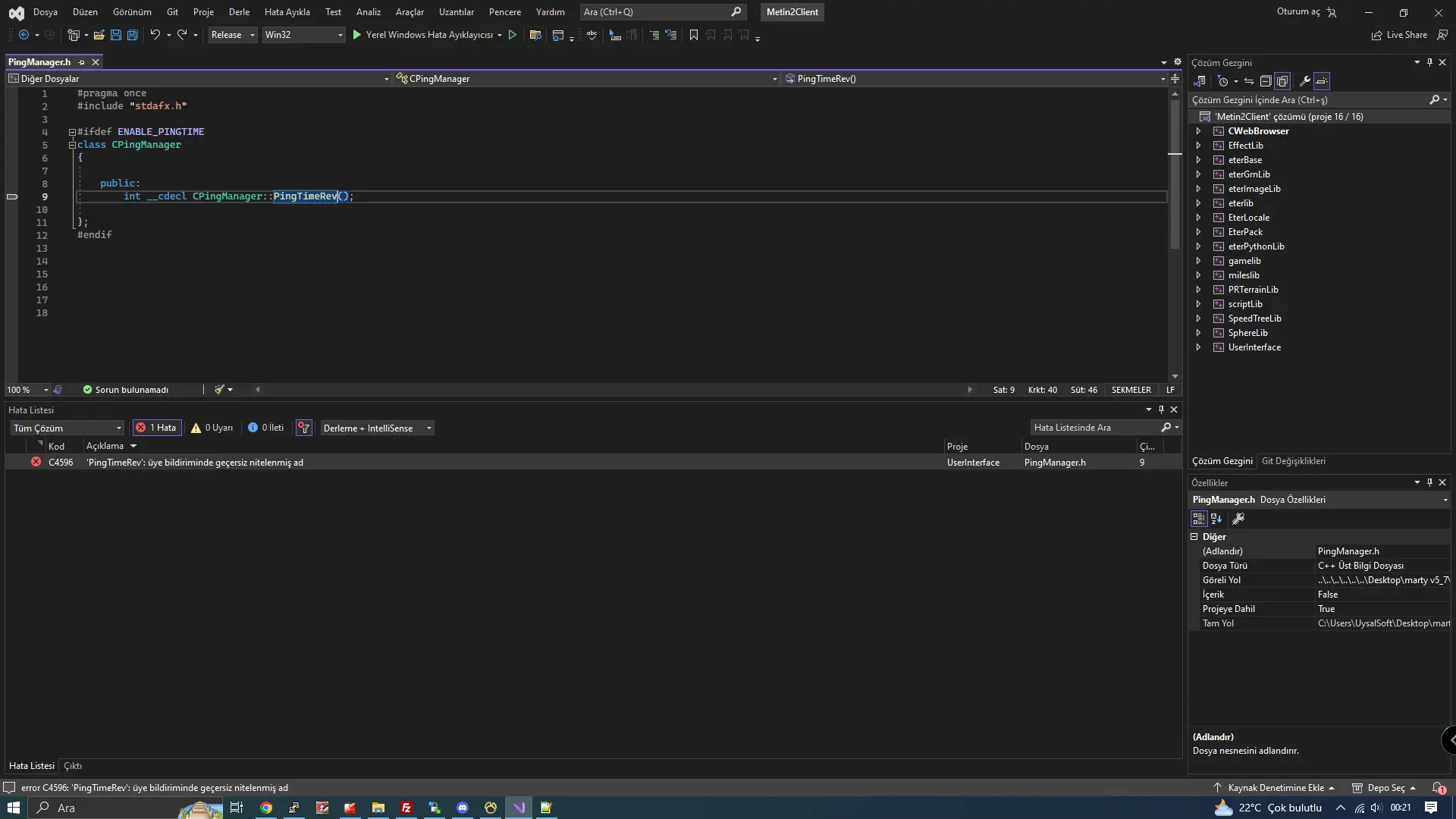The width and height of the screenshot is (1456, 819).
Task: Collapse the class CPingManager block
Action: tap(72, 145)
